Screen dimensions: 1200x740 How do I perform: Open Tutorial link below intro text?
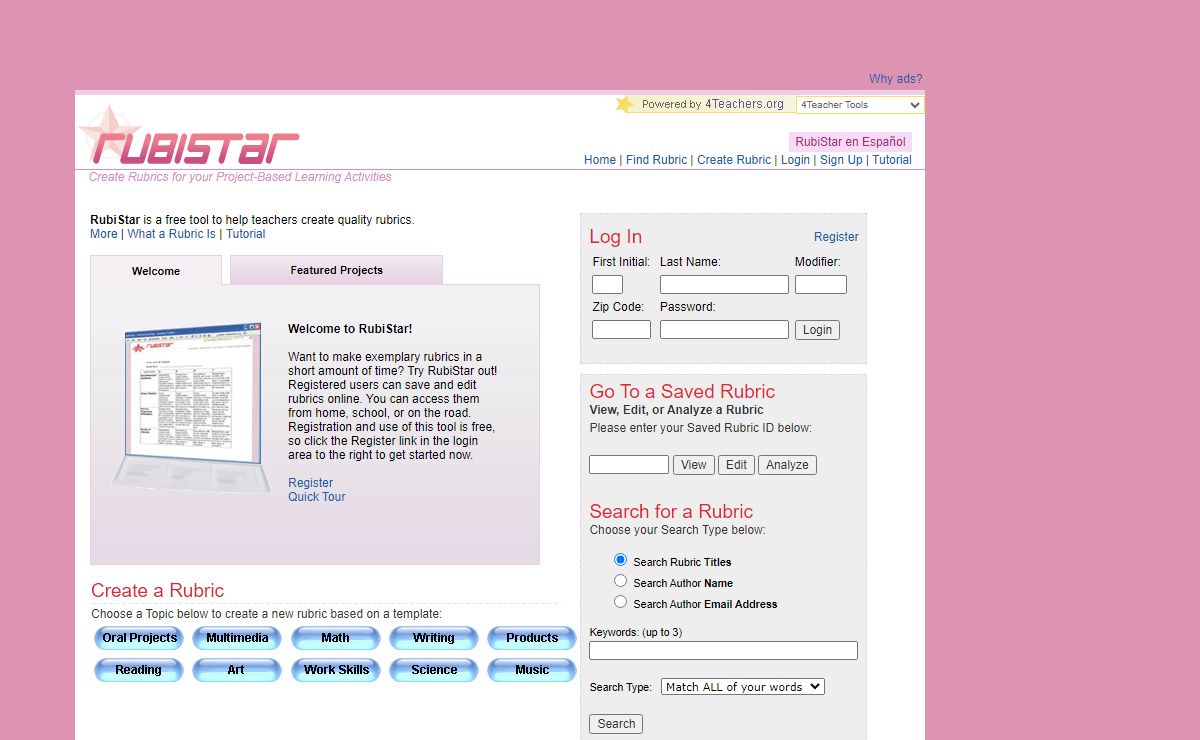(246, 234)
